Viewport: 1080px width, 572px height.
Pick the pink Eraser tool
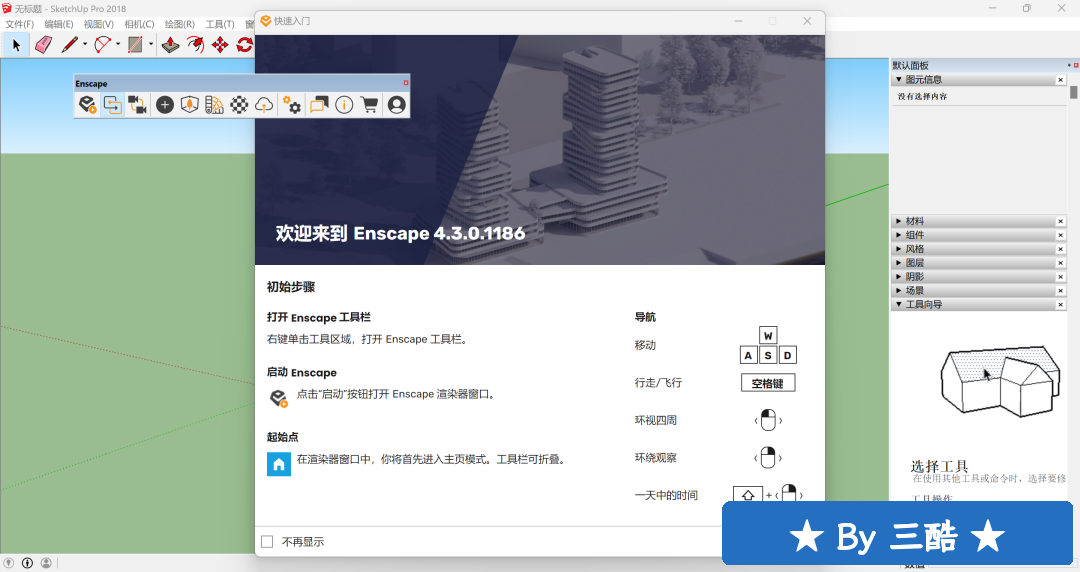(x=43, y=45)
